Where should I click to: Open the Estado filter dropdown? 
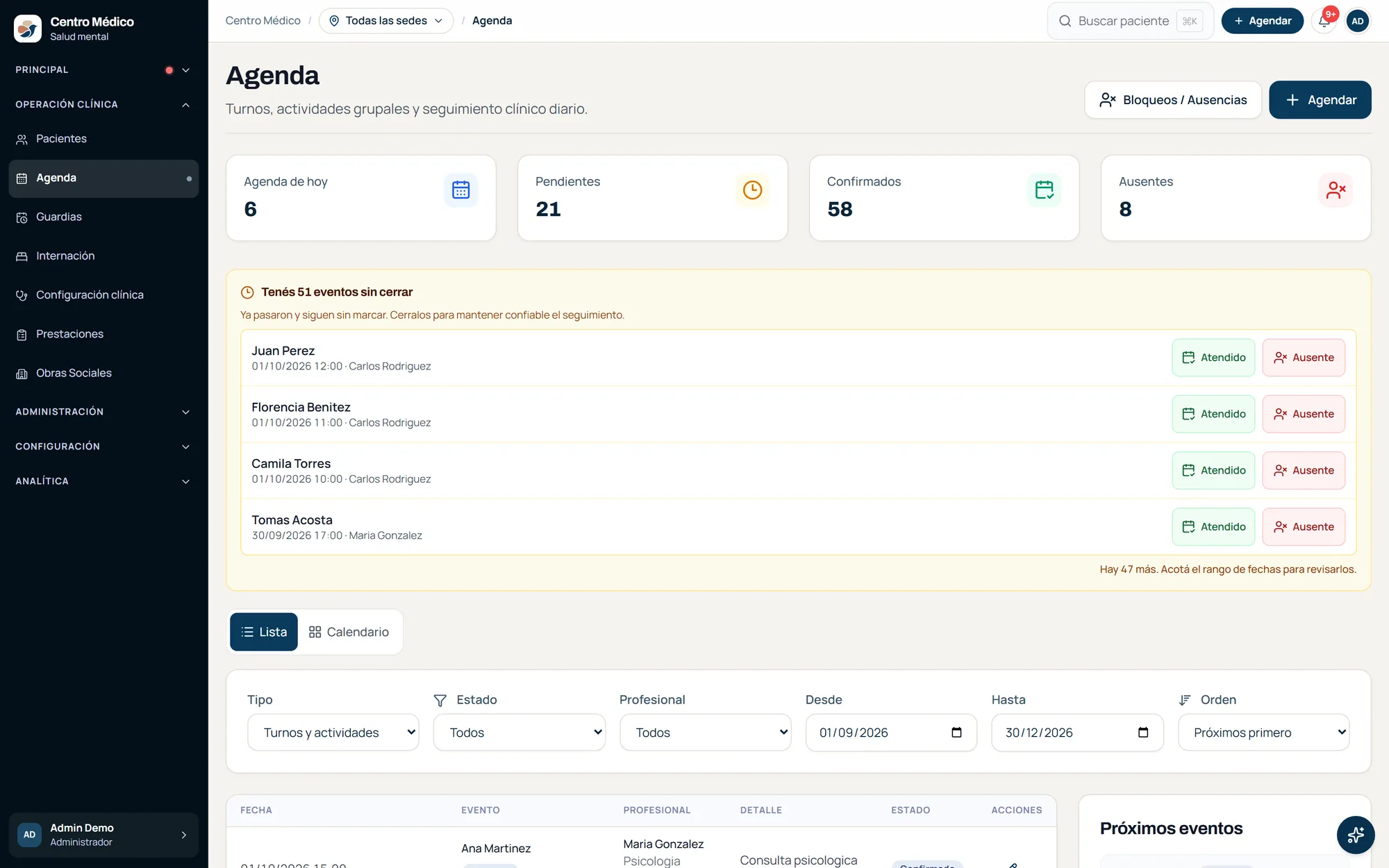[x=519, y=733]
